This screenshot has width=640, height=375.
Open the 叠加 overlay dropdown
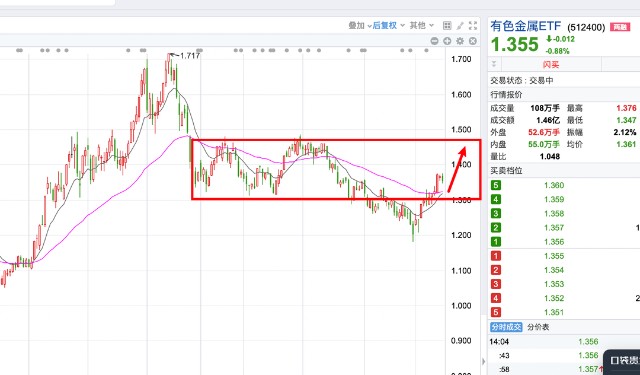coord(360,26)
